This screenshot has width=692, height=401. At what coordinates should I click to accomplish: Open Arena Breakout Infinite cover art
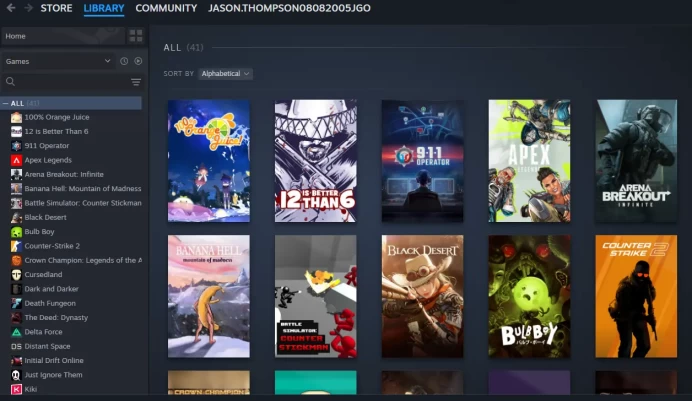(x=636, y=161)
